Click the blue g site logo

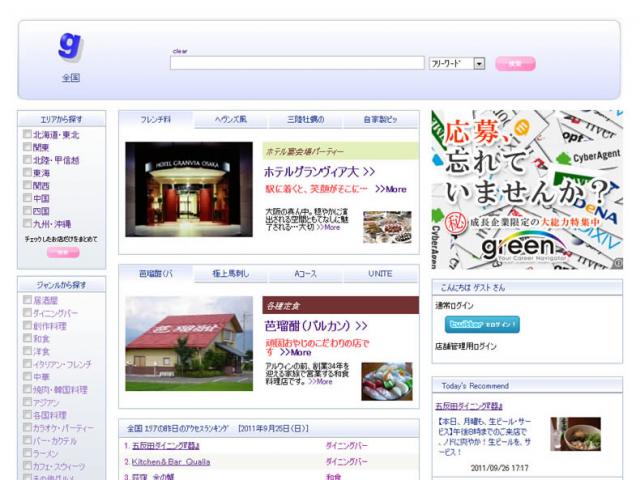coord(70,47)
